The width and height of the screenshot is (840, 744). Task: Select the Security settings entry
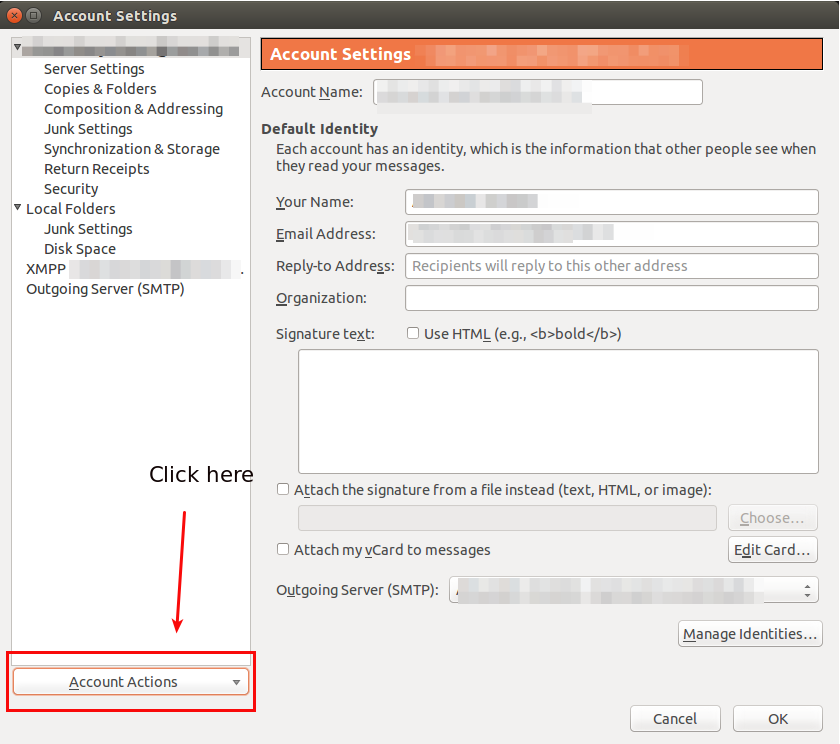click(71, 189)
